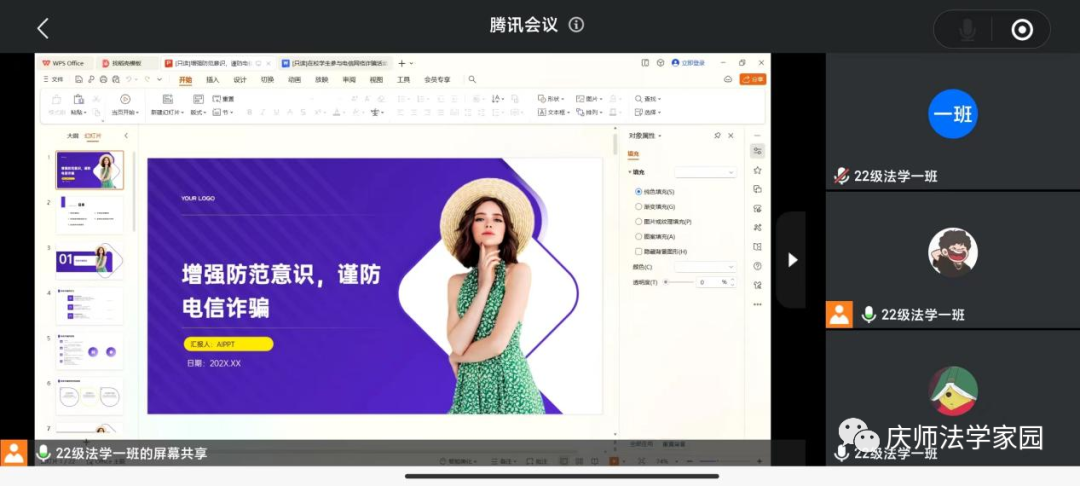This screenshot has width=1080, height=486.
Task: Open the 插入 ribbon tab
Action: click(212, 80)
